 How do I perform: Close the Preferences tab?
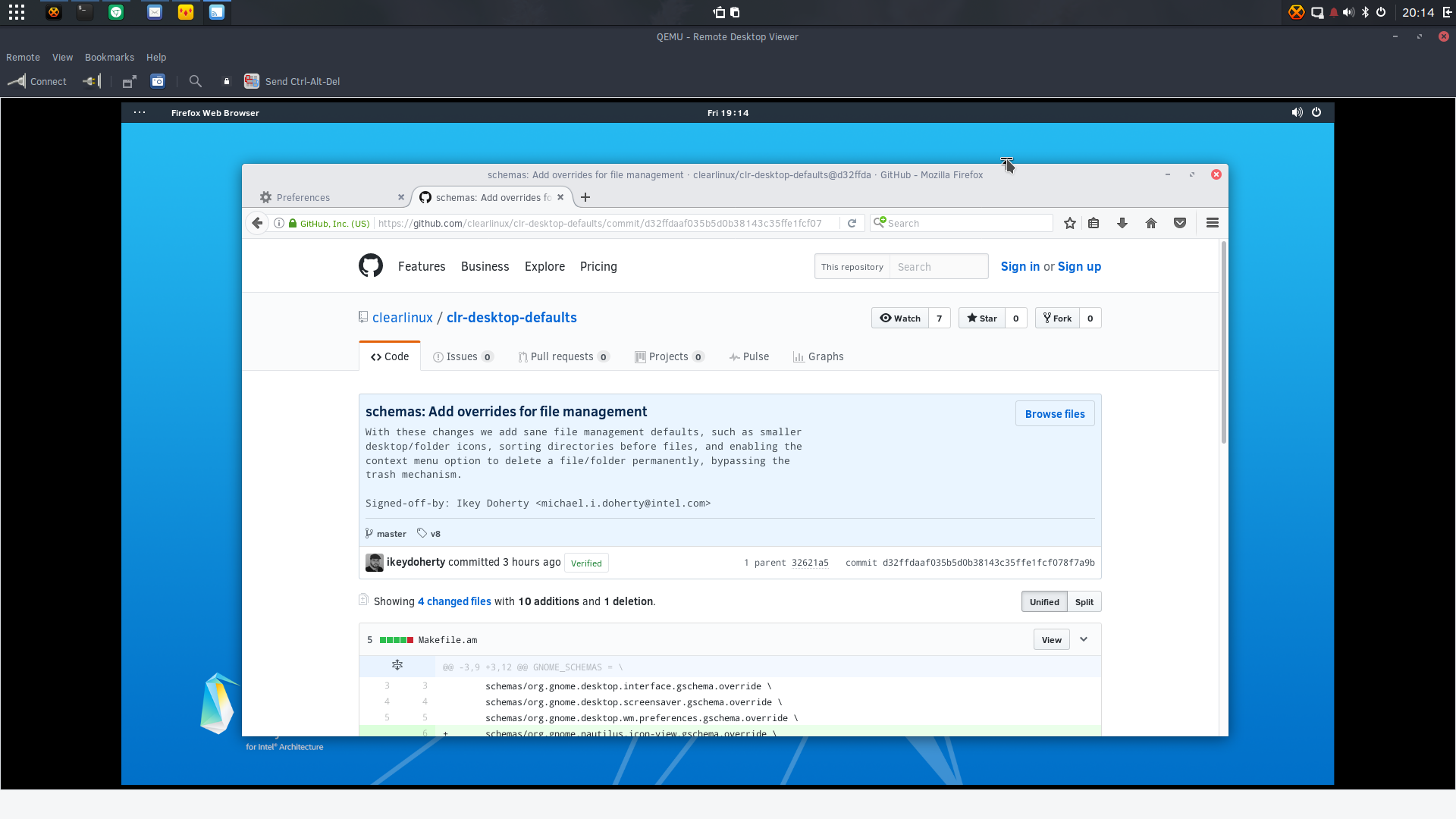(401, 197)
